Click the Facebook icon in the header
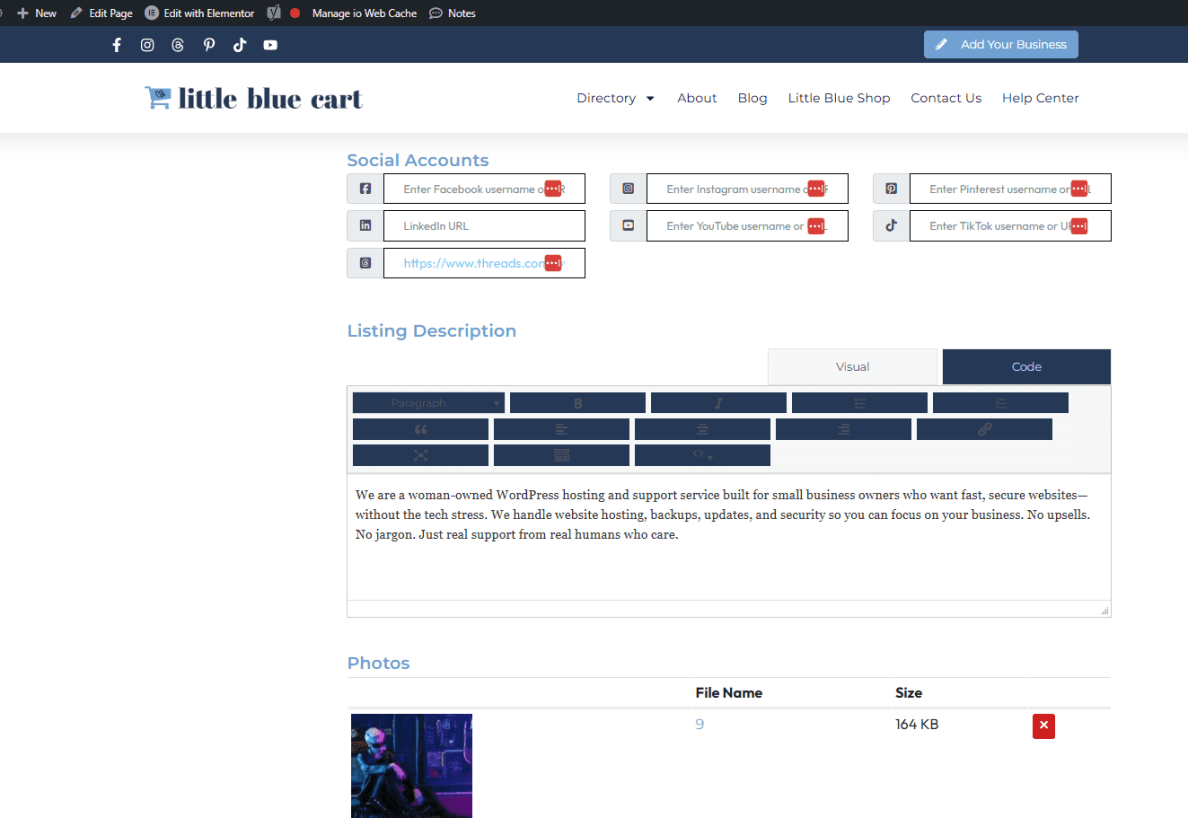 [x=116, y=44]
